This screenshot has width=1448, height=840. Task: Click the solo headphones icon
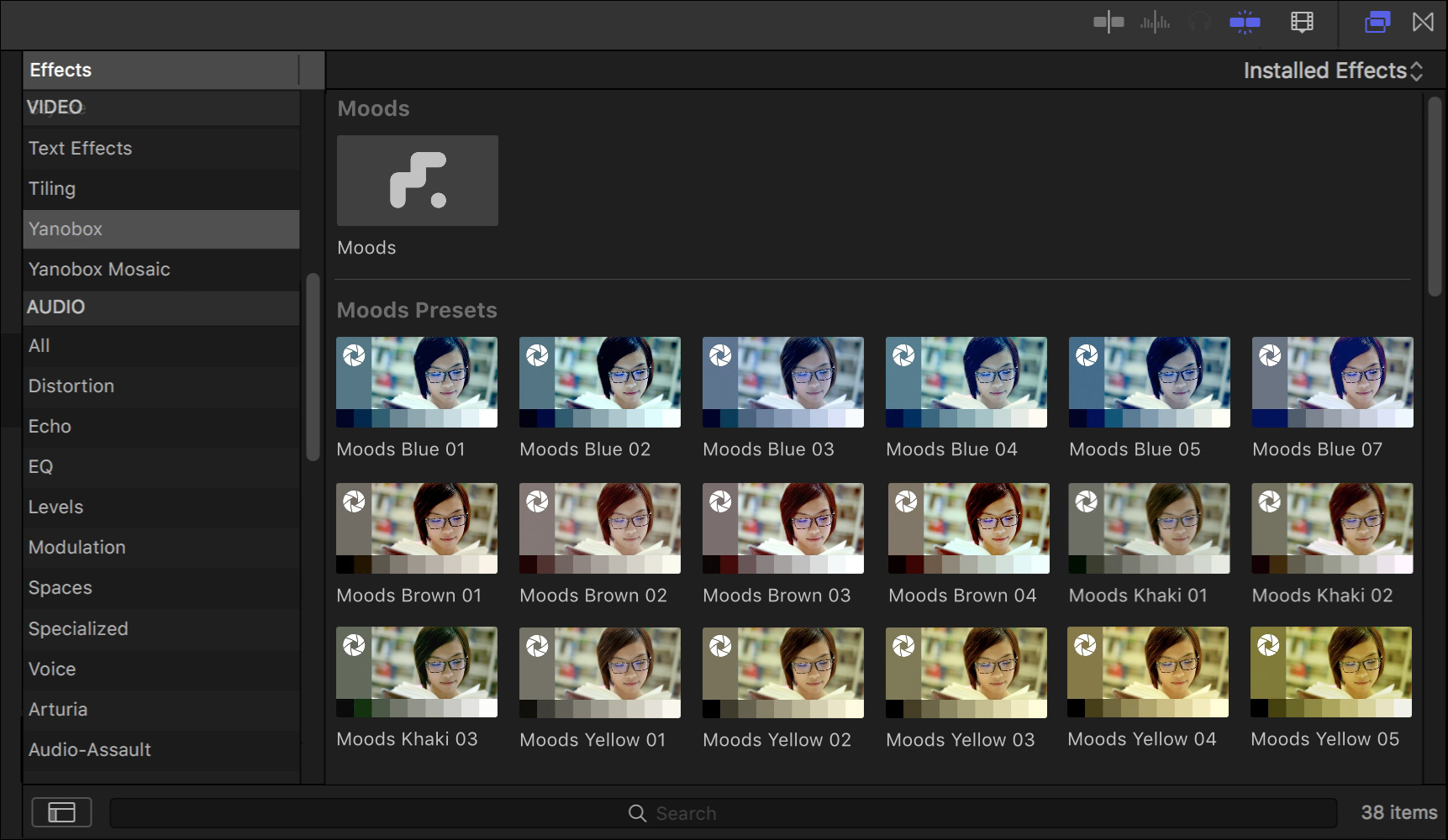(x=1199, y=23)
